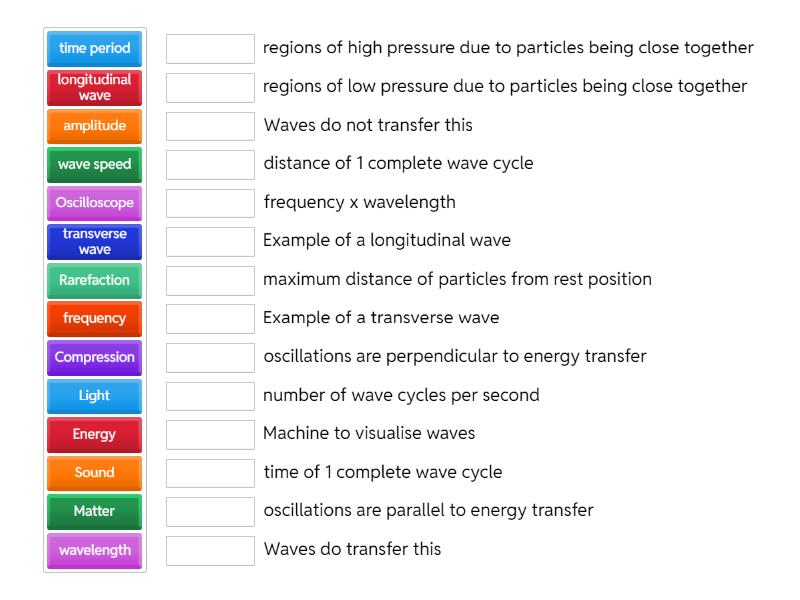The image size is (800, 600).
Task: Click the answer box for "Machine to visualise waves"
Action: [x=210, y=434]
